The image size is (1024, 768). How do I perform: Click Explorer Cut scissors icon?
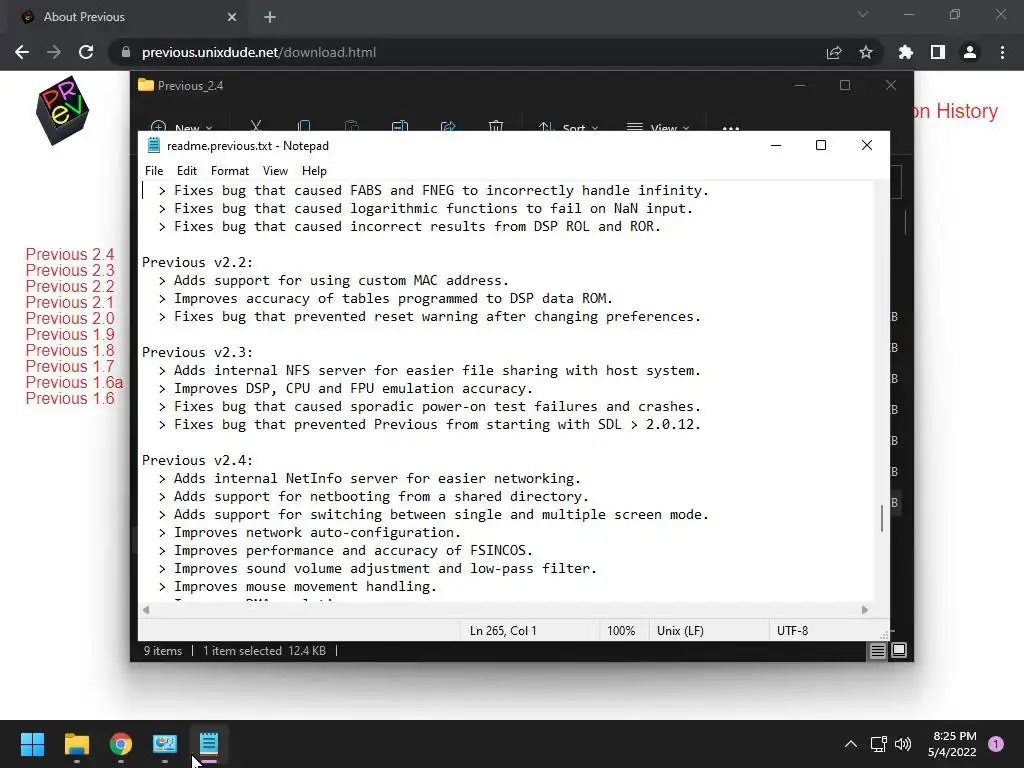256,125
